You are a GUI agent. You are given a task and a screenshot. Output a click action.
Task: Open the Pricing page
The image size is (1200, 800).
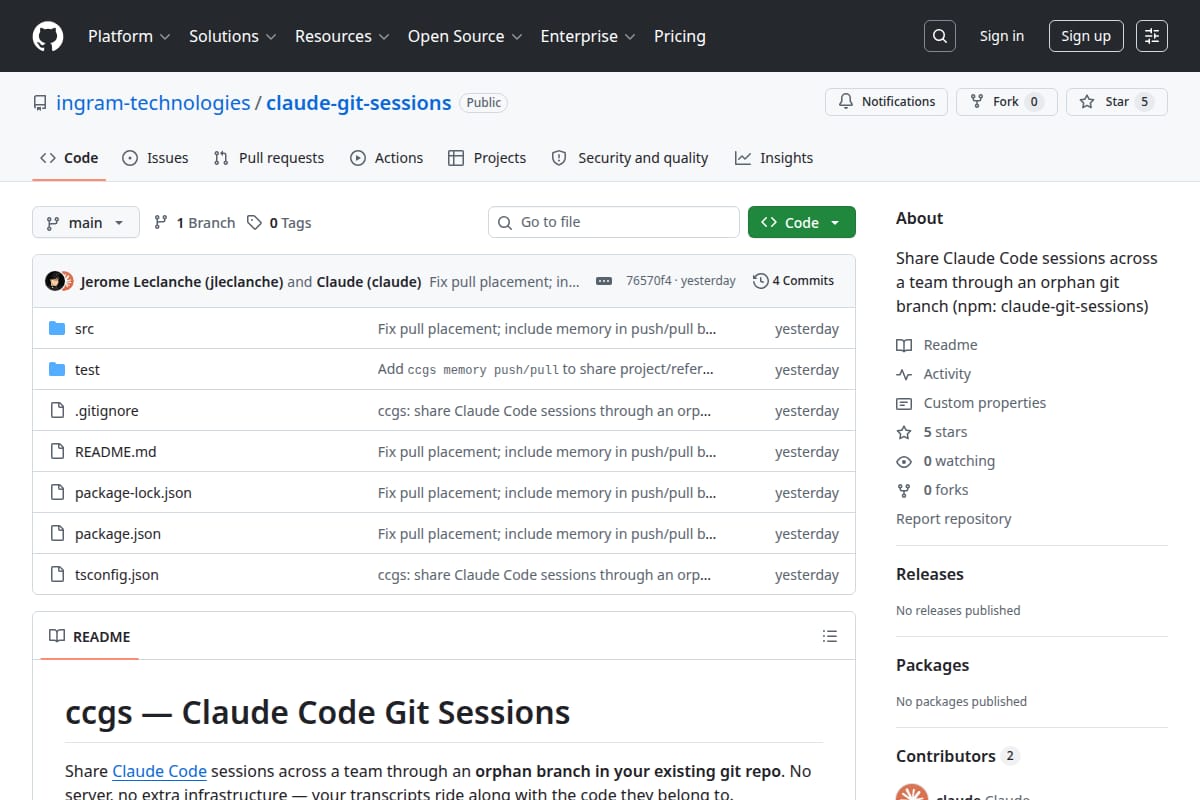680,36
